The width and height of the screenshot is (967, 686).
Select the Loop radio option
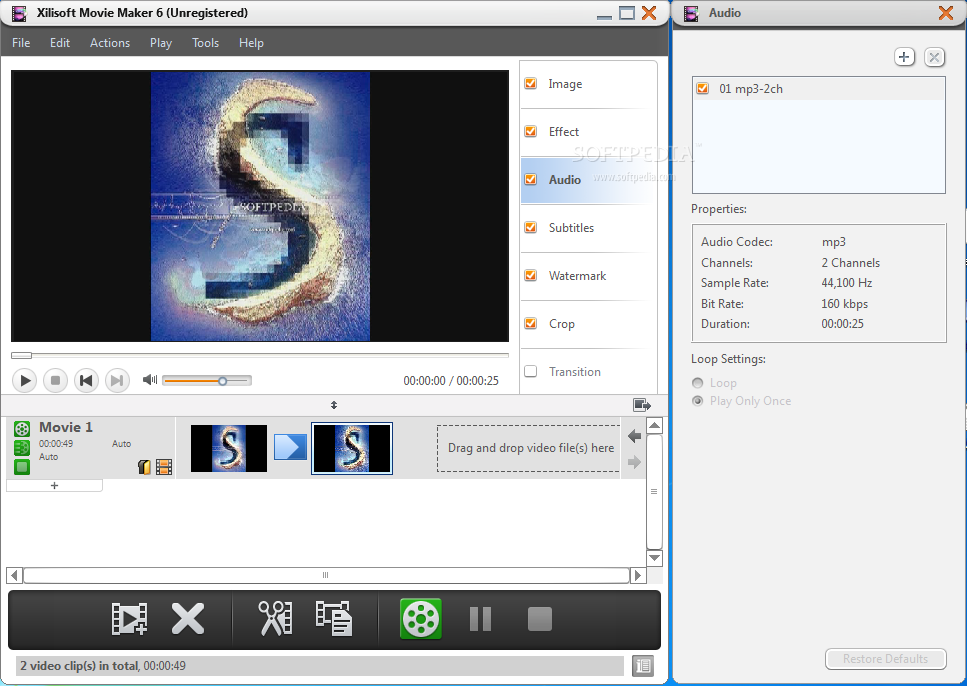coord(697,383)
